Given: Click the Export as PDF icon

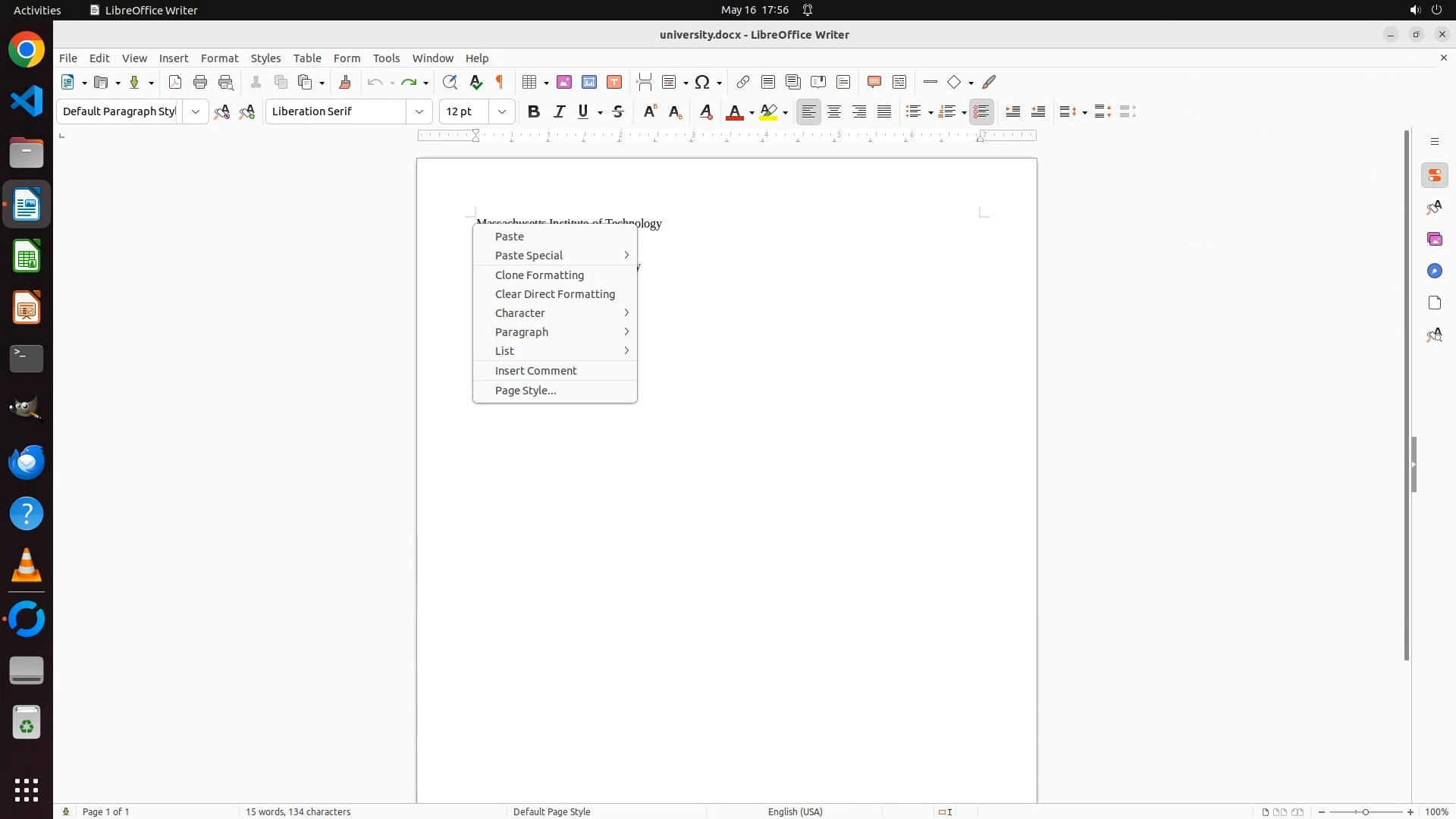Looking at the screenshot, I should (175, 83).
